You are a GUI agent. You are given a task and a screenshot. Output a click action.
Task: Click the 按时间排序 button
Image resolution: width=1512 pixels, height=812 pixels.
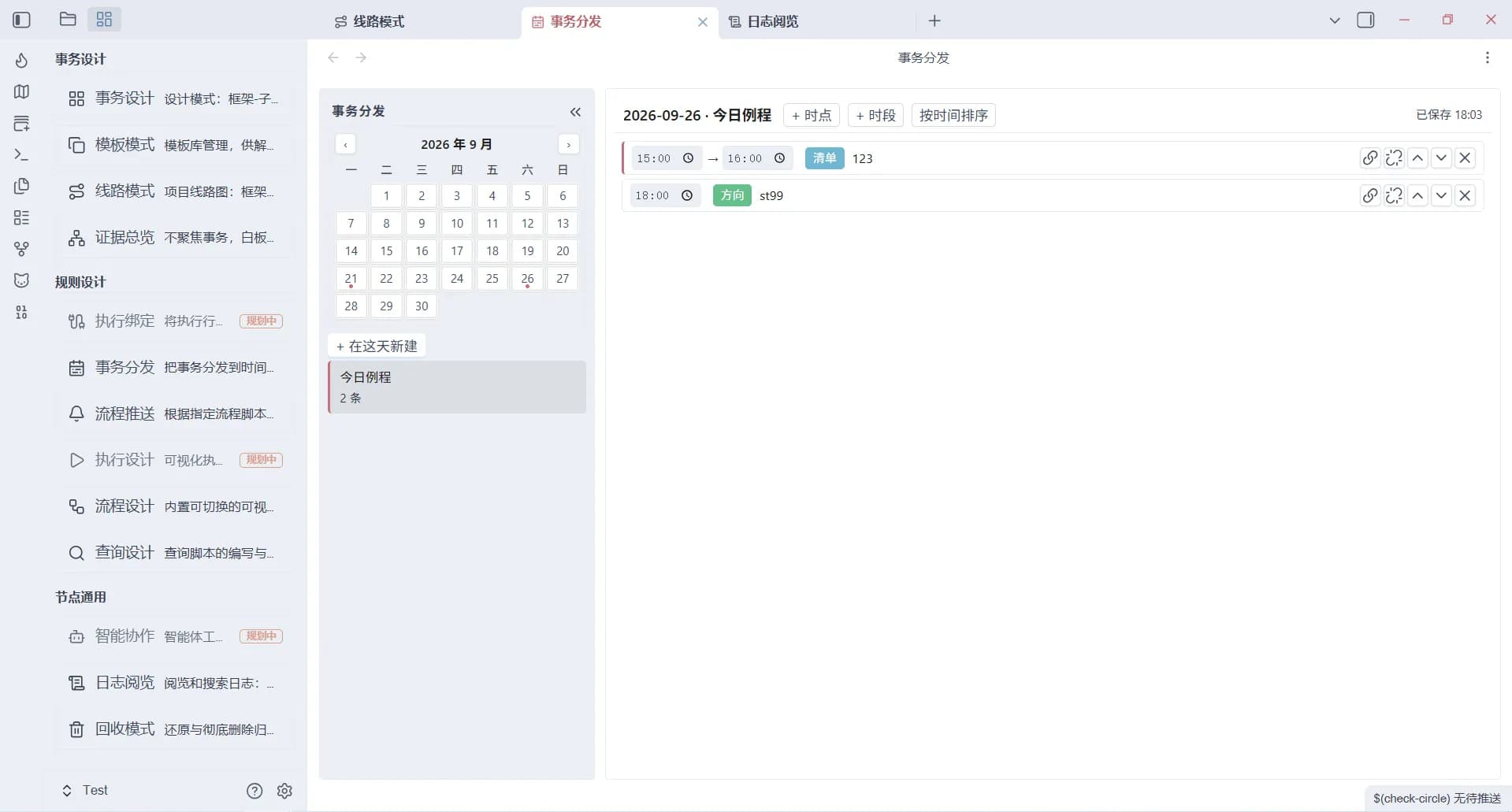(x=953, y=115)
